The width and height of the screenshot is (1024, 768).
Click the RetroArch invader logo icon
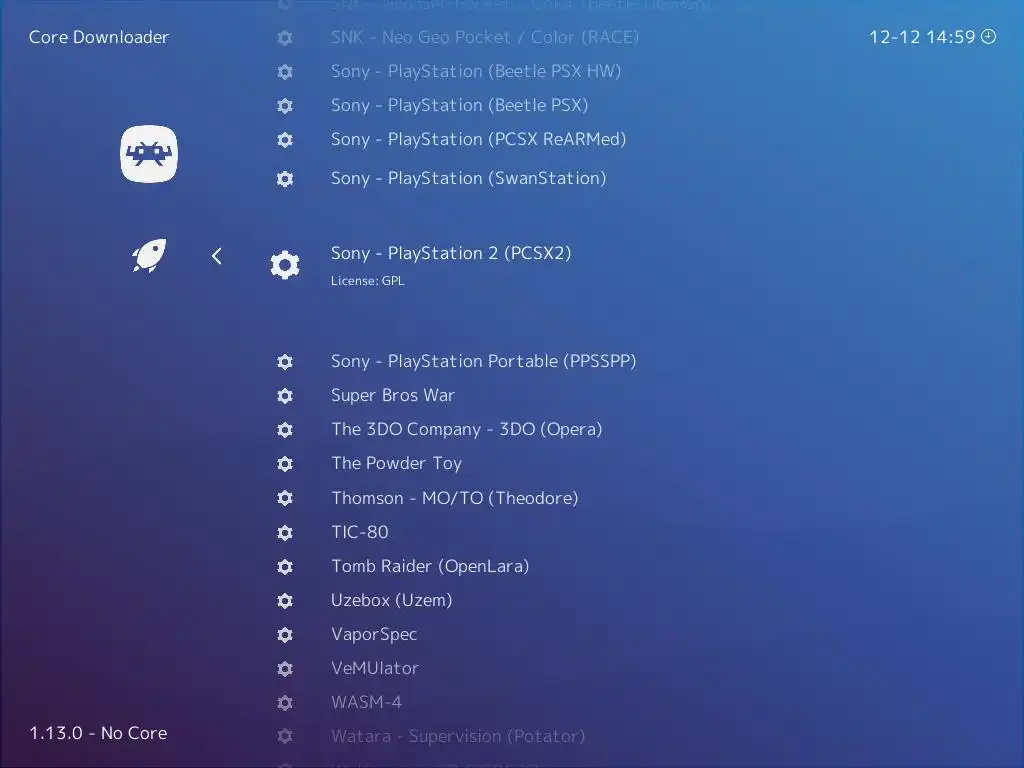pyautogui.click(x=149, y=153)
